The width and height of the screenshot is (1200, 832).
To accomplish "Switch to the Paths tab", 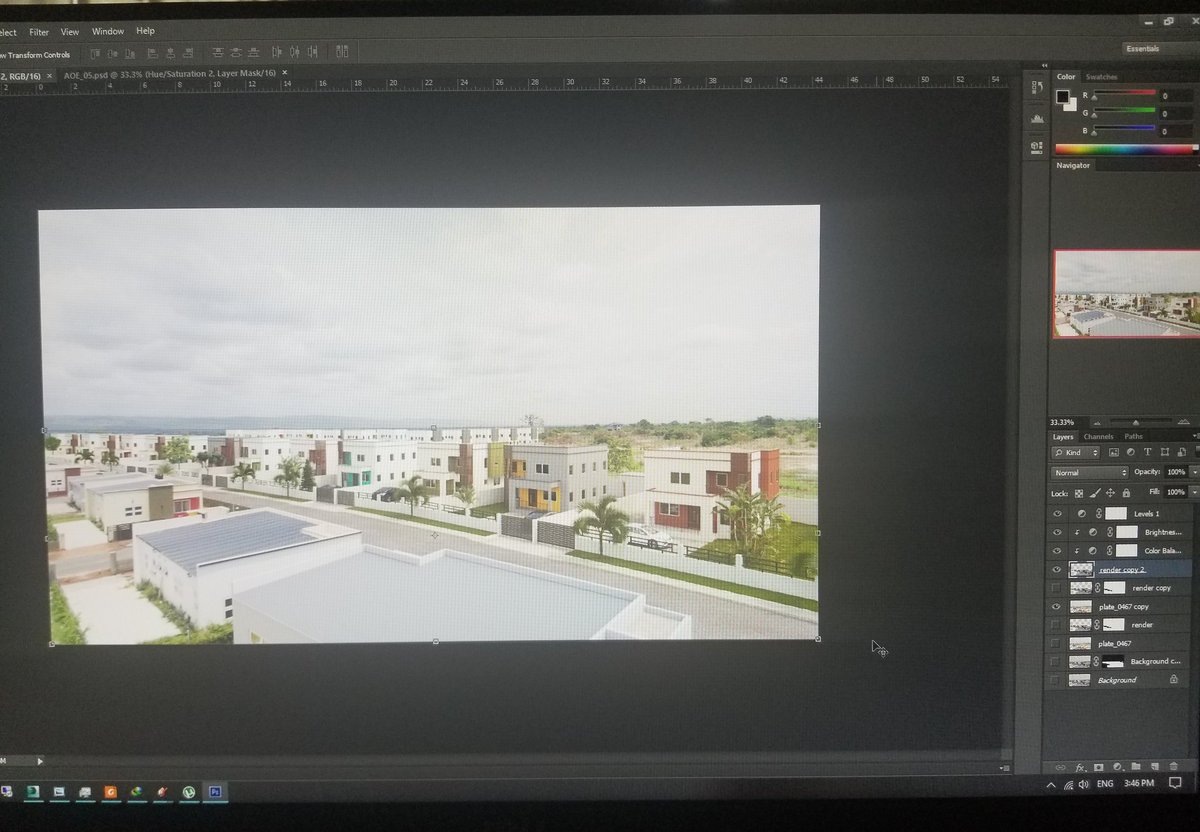I will (1133, 436).
